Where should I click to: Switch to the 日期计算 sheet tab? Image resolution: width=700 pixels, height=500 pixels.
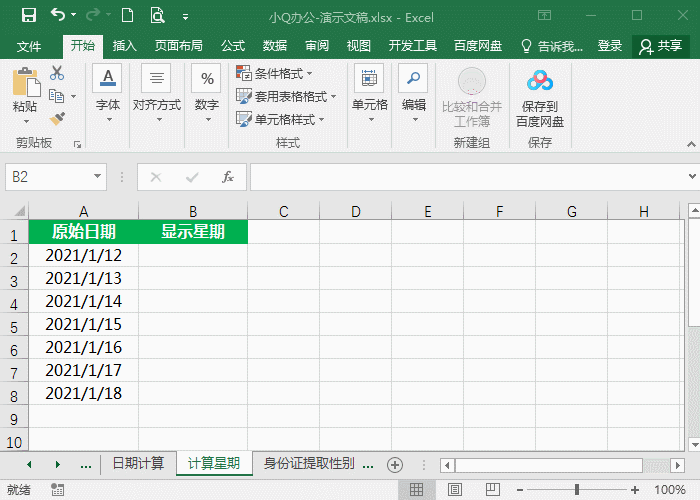click(138, 464)
